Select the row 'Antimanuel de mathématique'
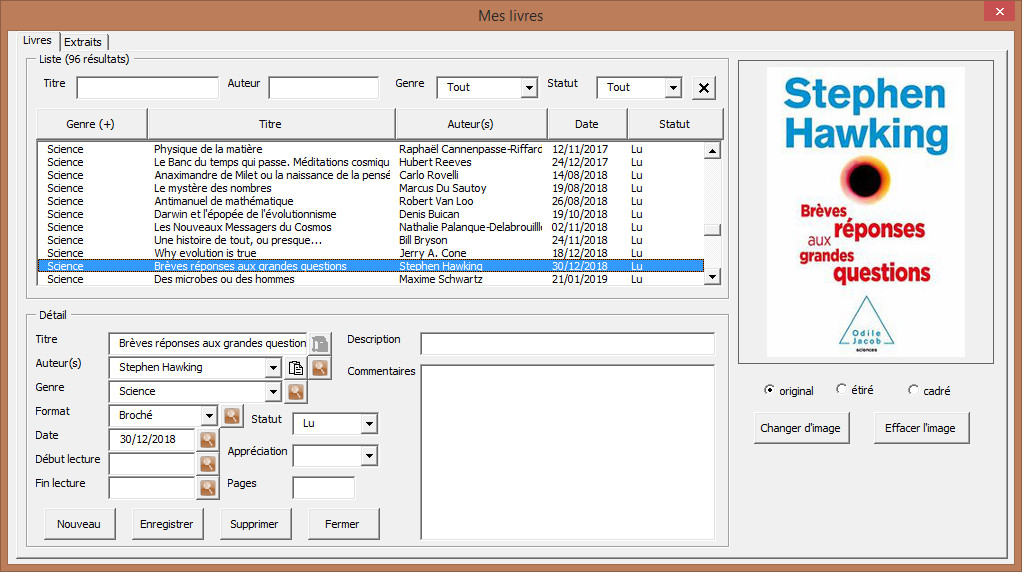 371,201
